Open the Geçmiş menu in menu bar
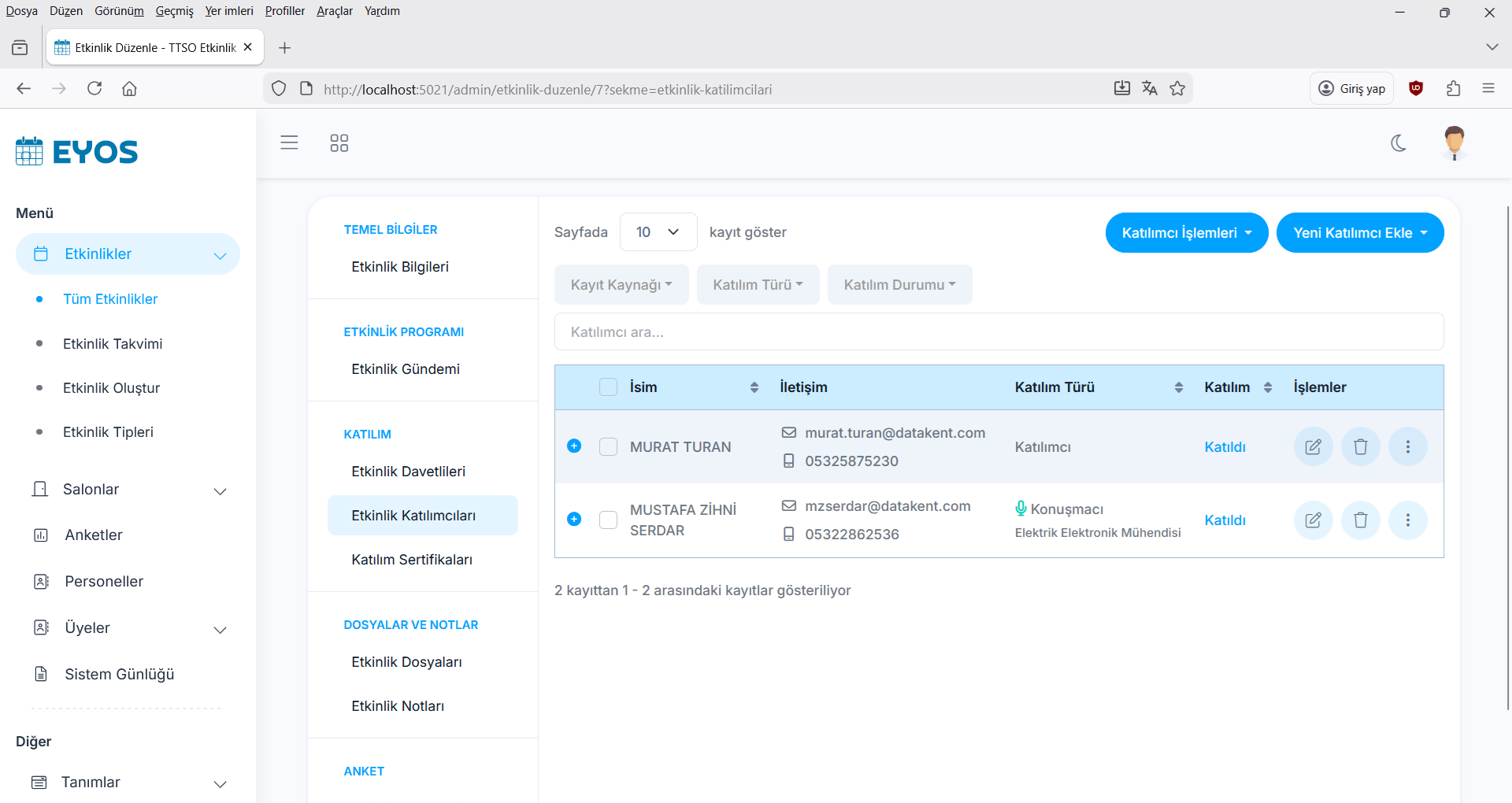1512x803 pixels. (174, 11)
